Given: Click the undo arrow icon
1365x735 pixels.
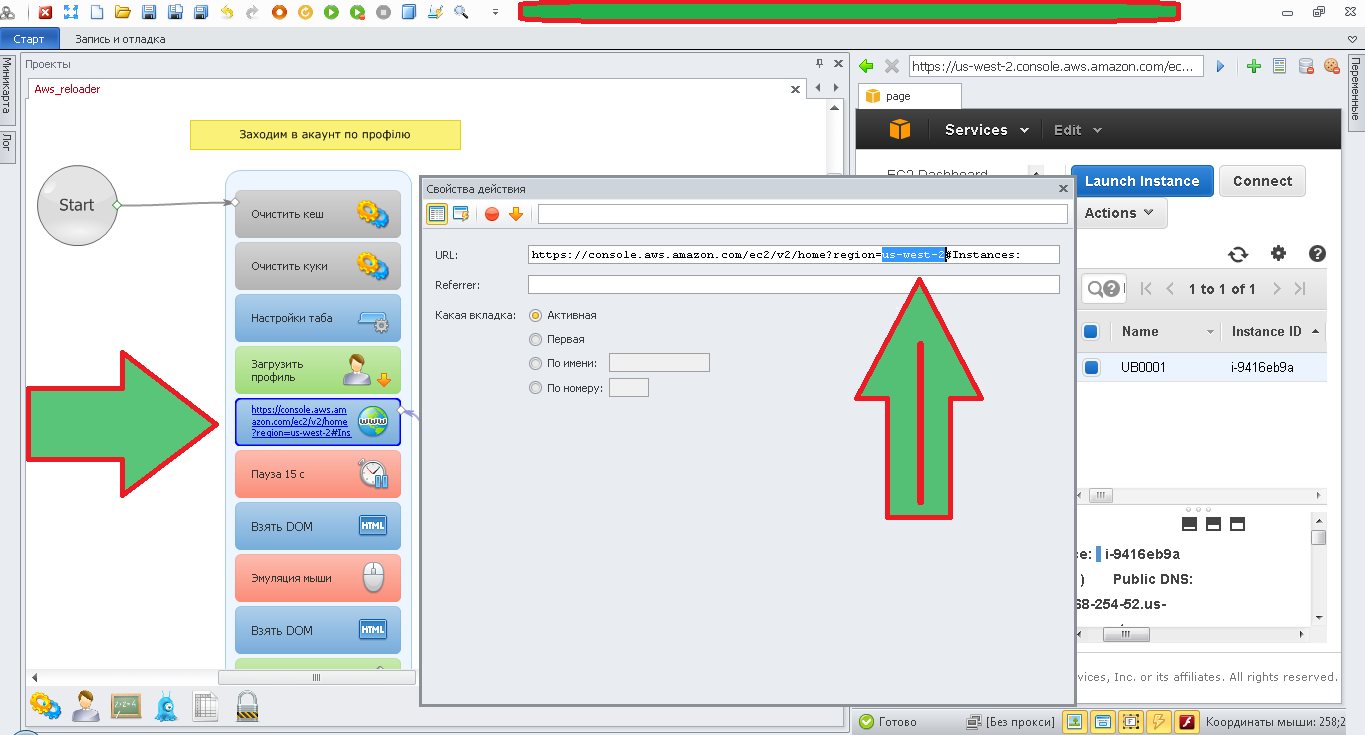Looking at the screenshot, I should point(227,12).
